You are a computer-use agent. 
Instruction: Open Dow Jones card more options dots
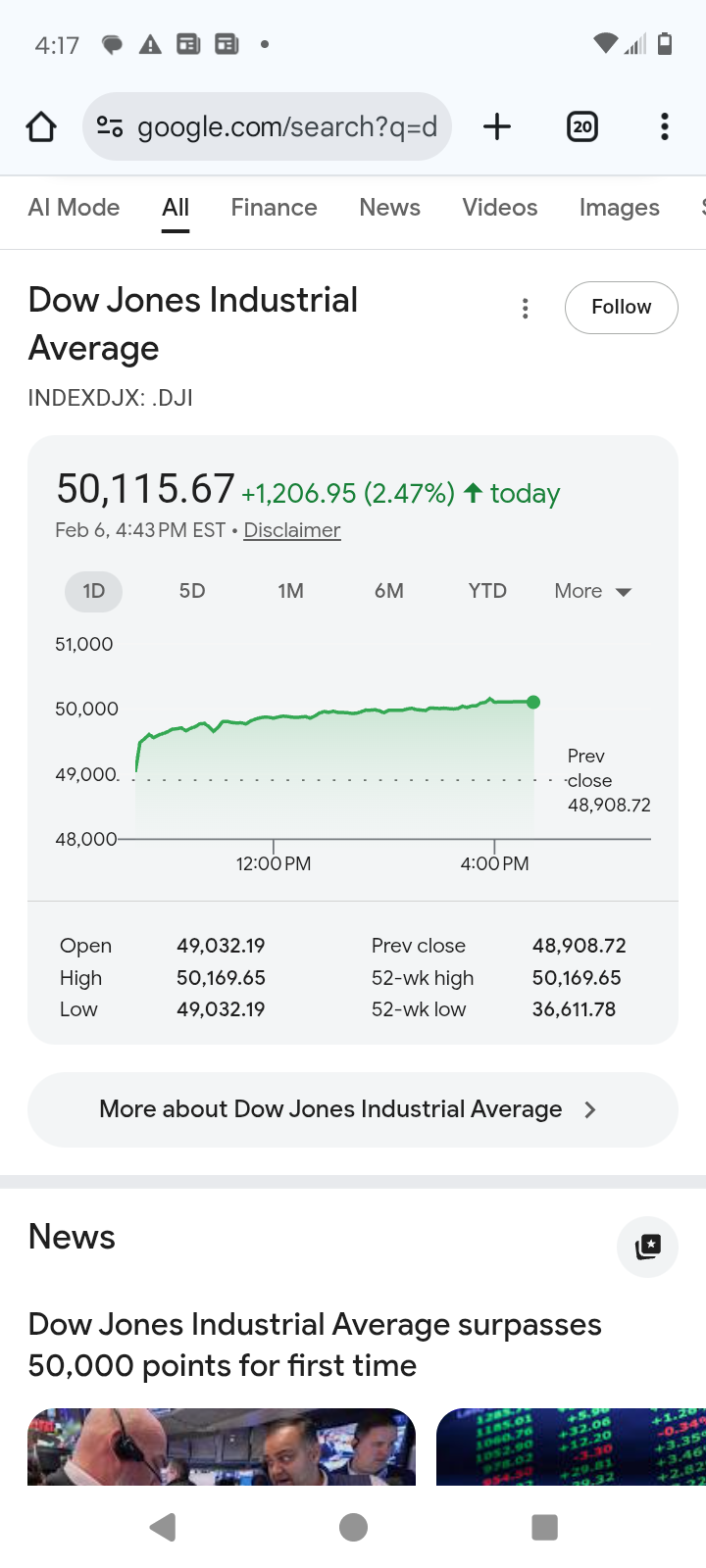pos(526,309)
